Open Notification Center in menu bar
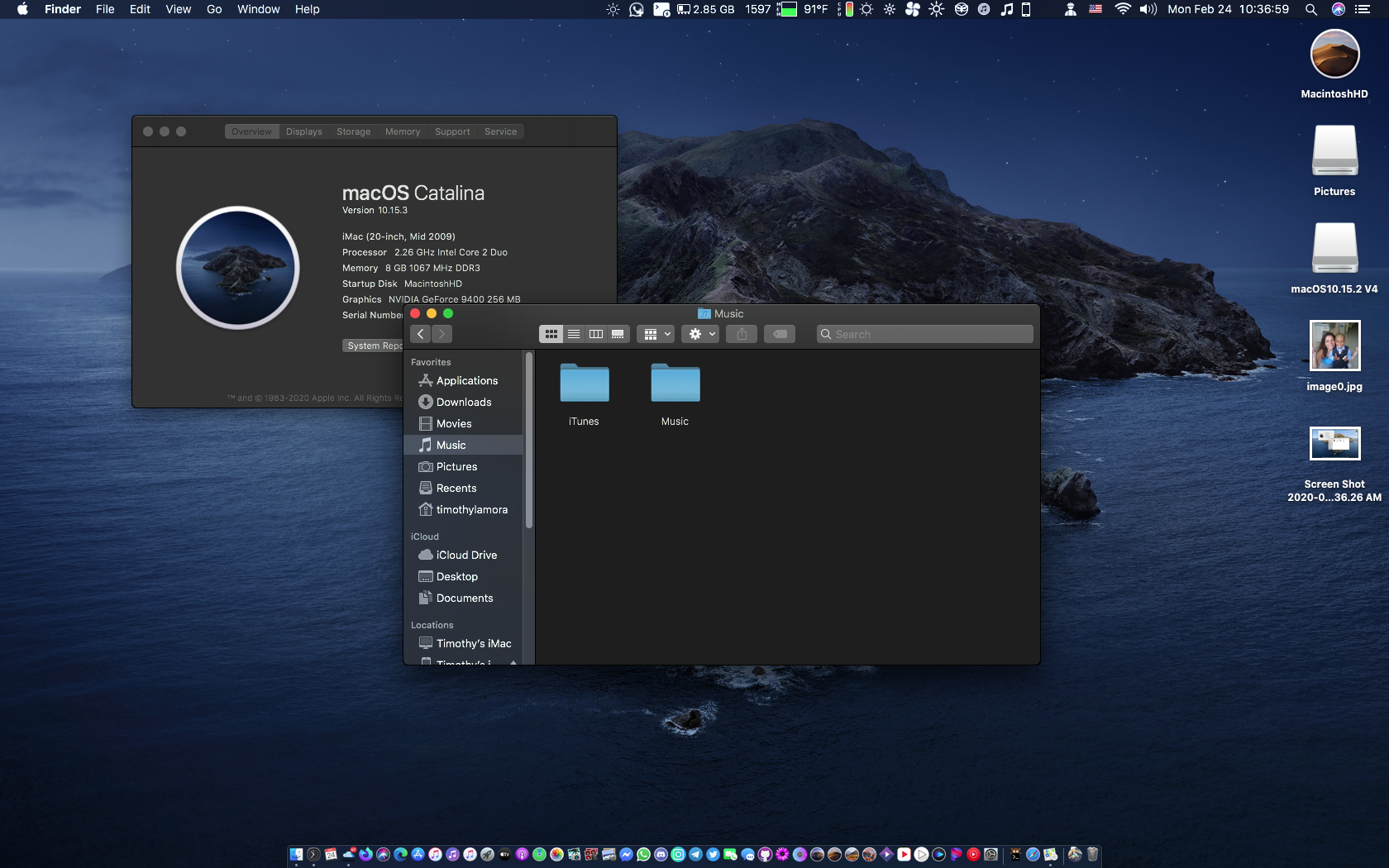The height and width of the screenshot is (868, 1389). pyautogui.click(x=1363, y=9)
